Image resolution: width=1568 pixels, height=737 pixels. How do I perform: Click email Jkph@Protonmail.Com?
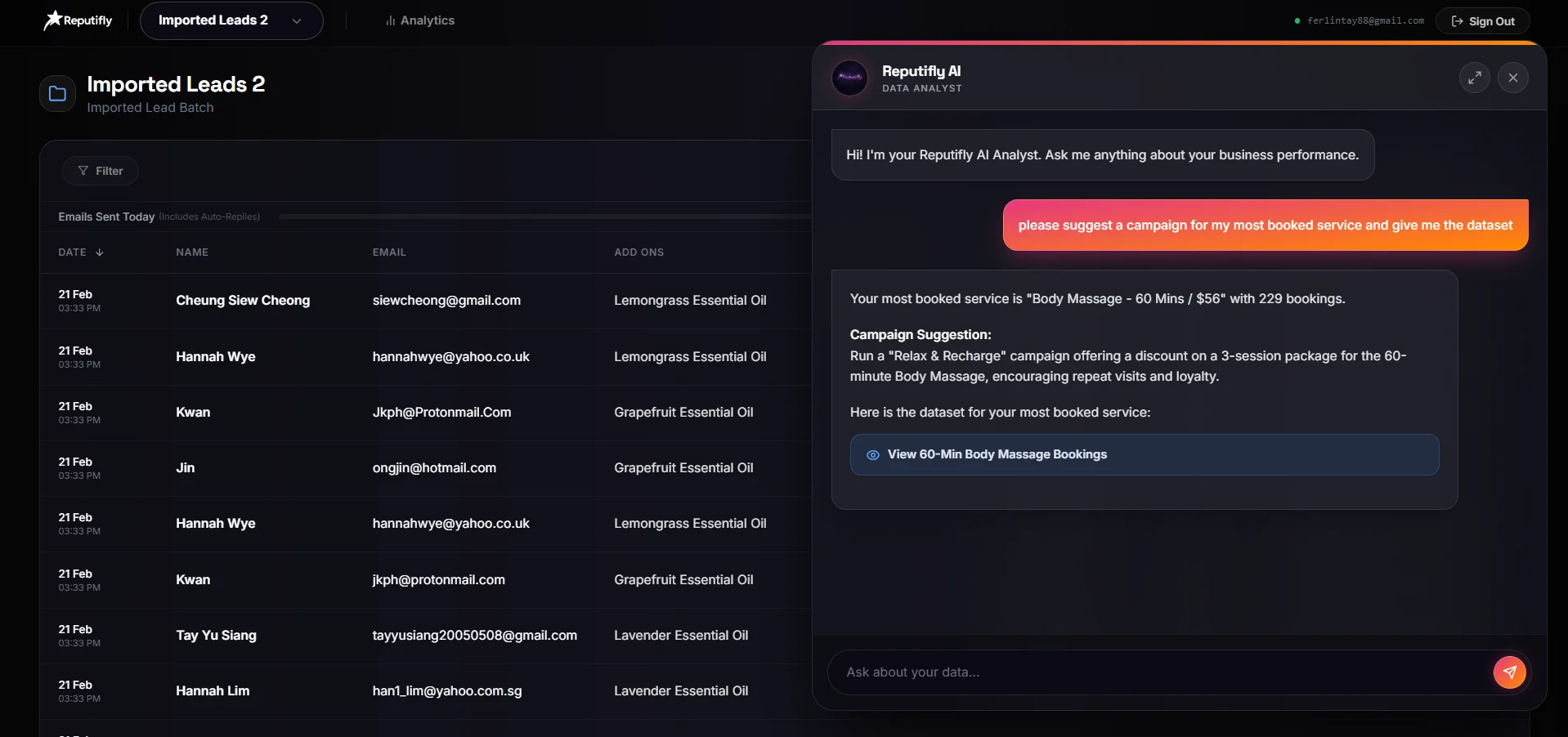[x=441, y=413]
